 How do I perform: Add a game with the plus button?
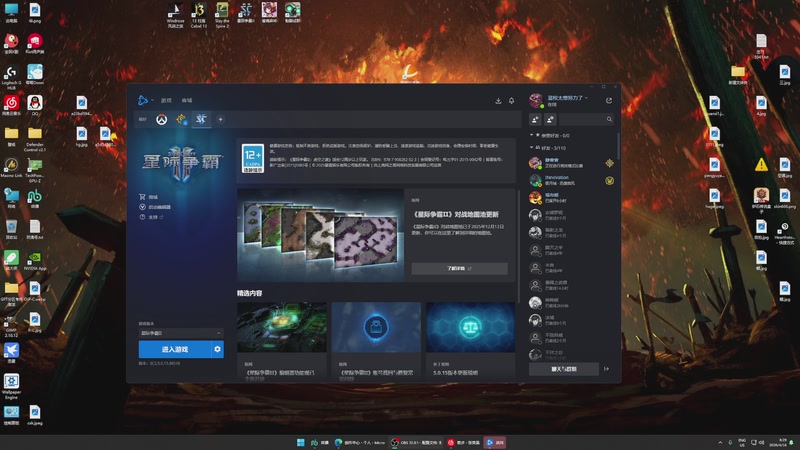pos(220,119)
